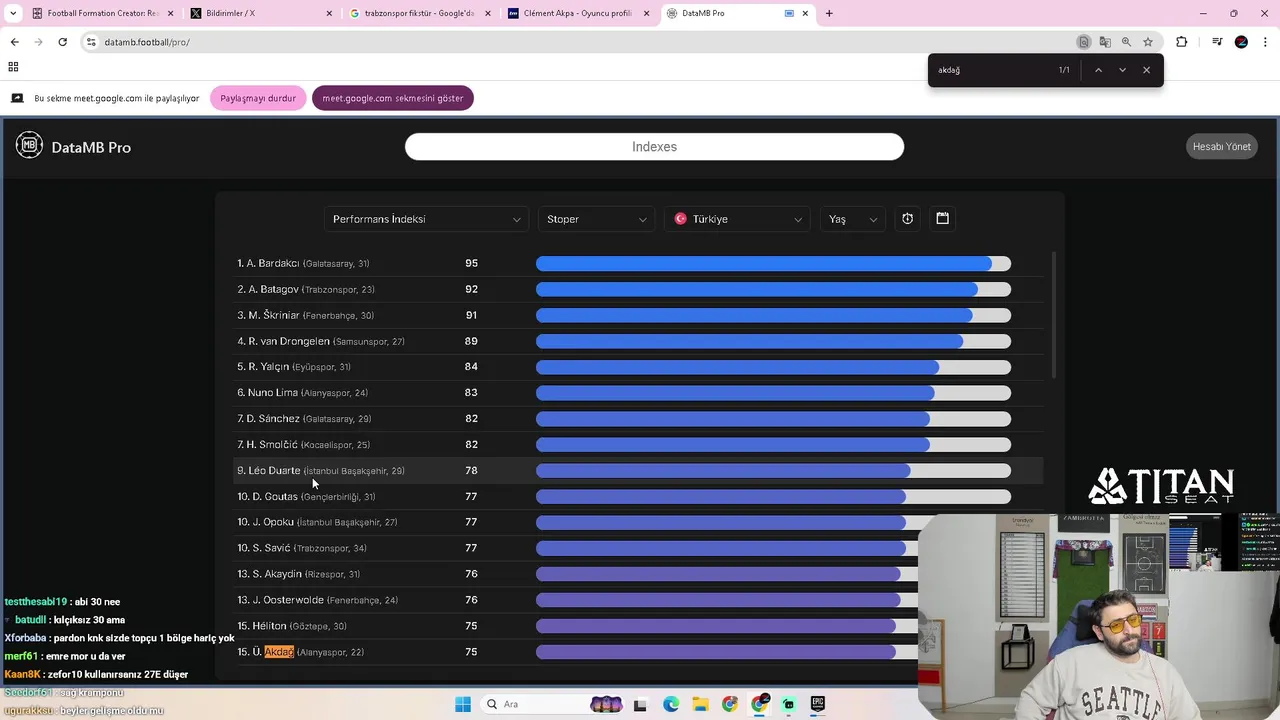Open the Chrome apps grid icon
This screenshot has height=720, width=1280.
(x=13, y=67)
